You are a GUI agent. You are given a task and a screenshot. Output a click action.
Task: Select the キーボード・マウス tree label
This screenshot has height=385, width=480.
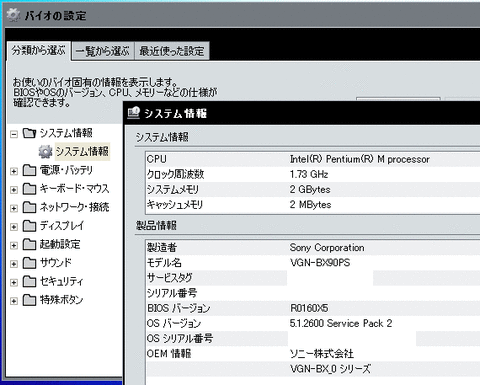pos(74,189)
